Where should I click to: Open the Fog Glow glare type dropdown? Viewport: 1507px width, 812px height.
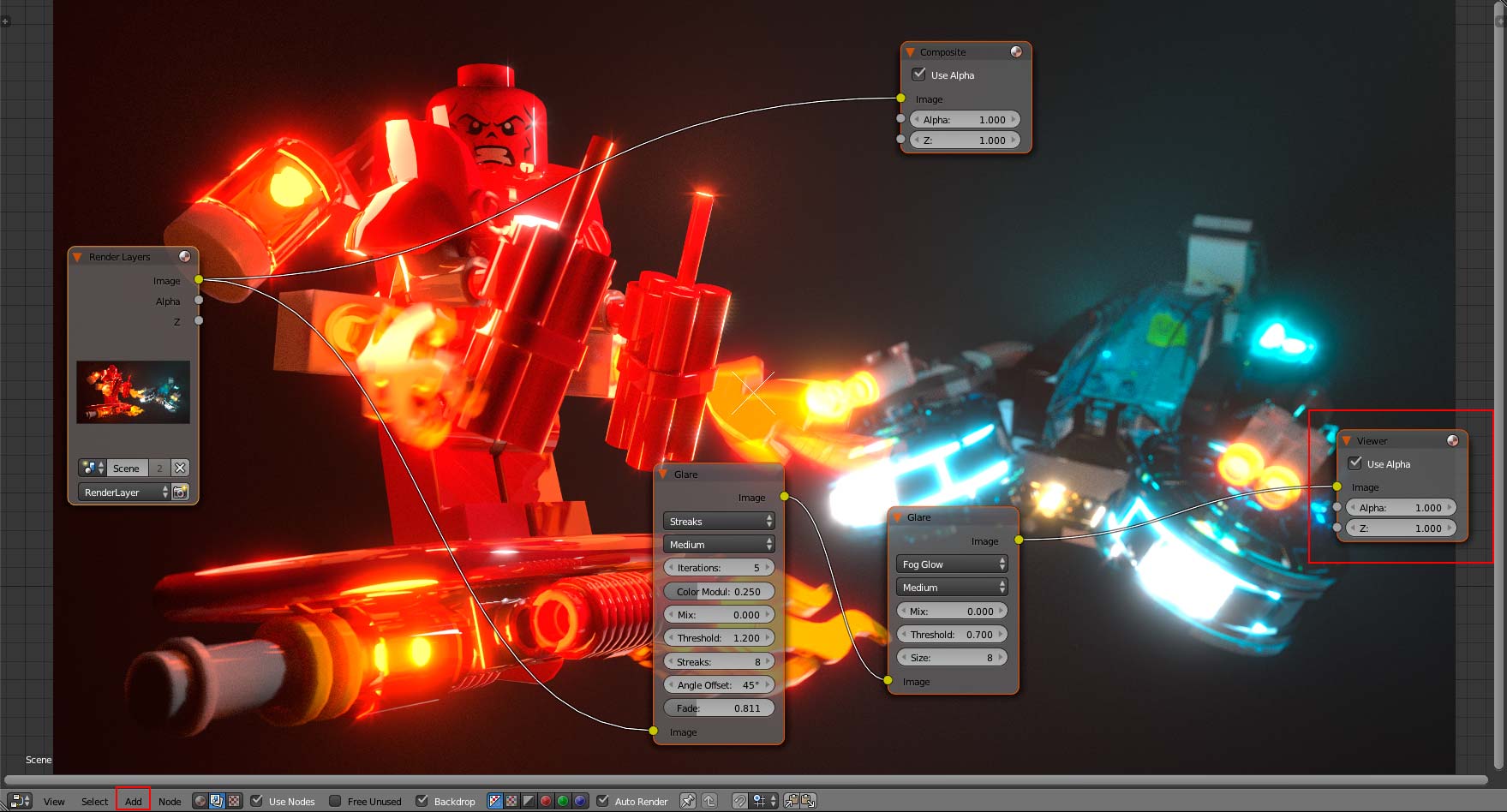click(x=952, y=564)
